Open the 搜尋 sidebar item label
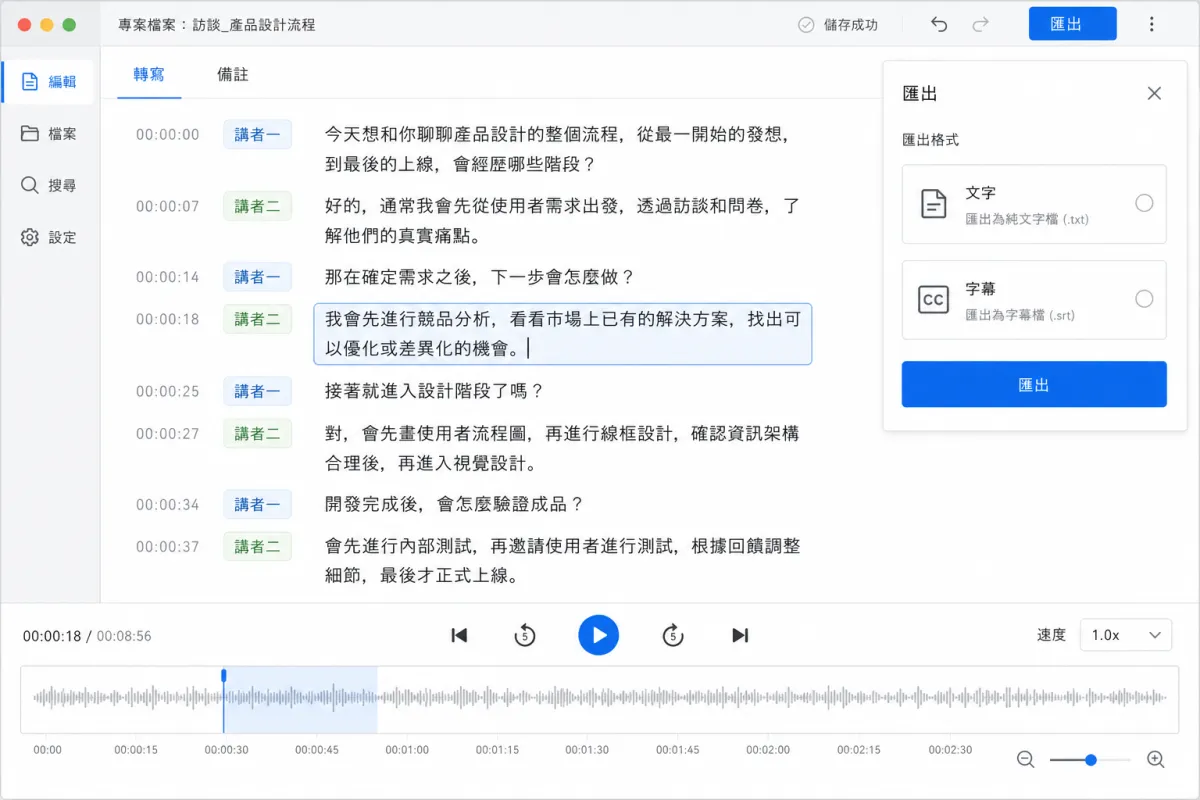This screenshot has width=1200, height=800. [62, 185]
